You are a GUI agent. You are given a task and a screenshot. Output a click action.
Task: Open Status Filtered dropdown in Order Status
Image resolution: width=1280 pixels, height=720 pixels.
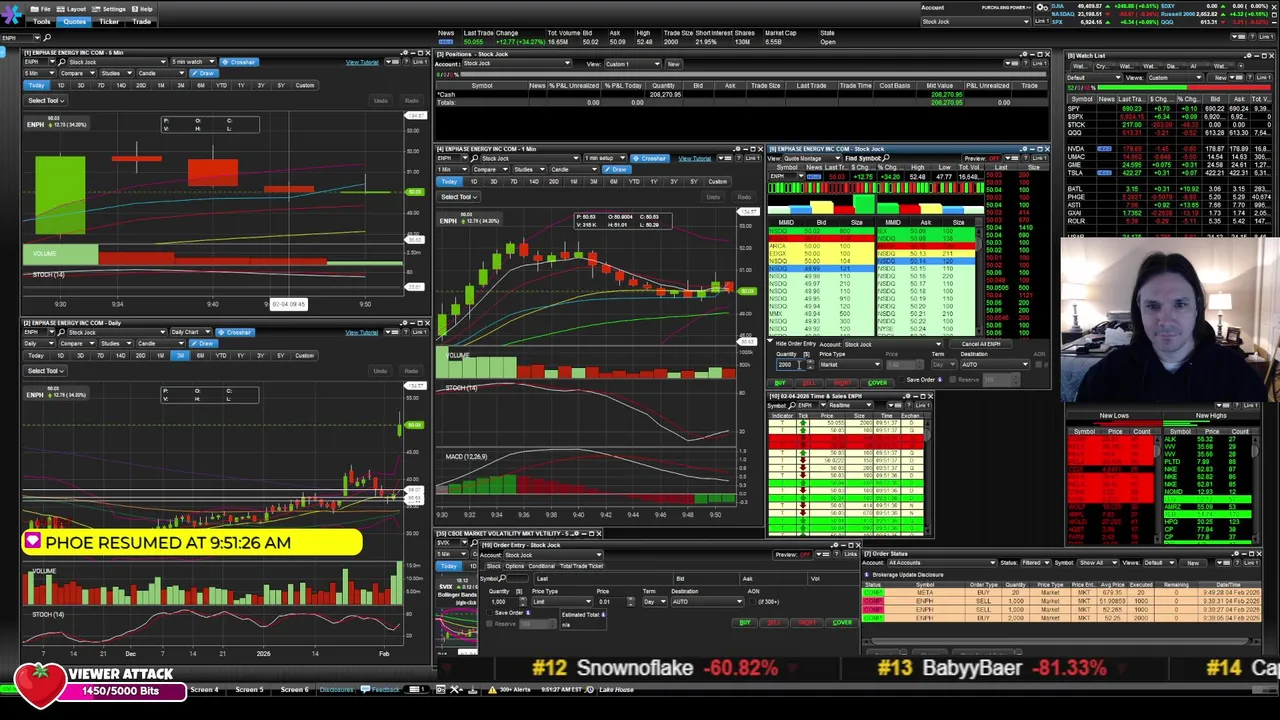coord(1036,563)
